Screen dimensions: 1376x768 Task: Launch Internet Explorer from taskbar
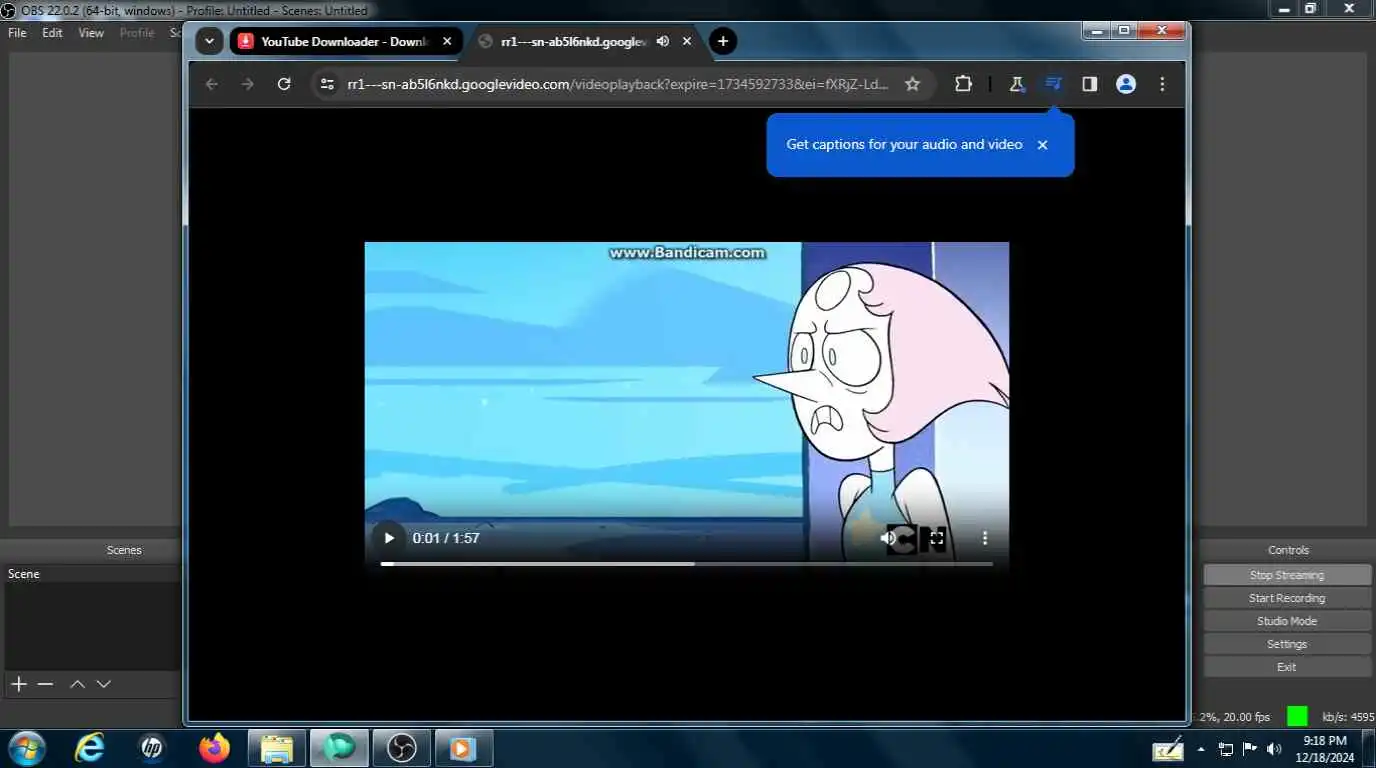(90, 747)
